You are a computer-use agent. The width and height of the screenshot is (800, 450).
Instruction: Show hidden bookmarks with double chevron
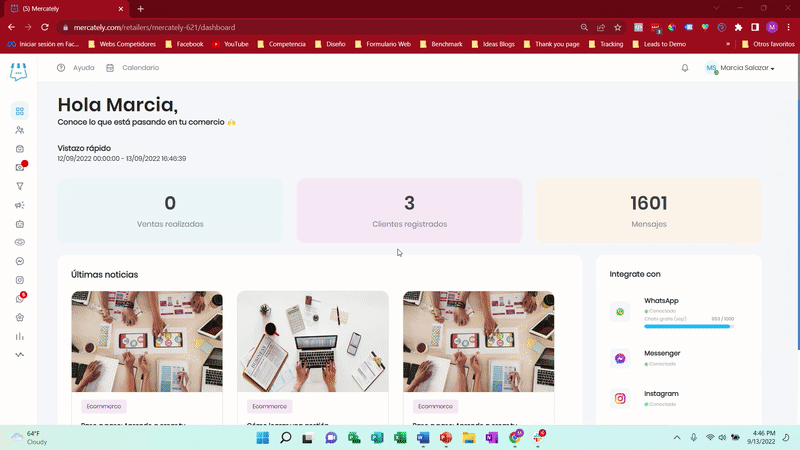[x=741, y=44]
